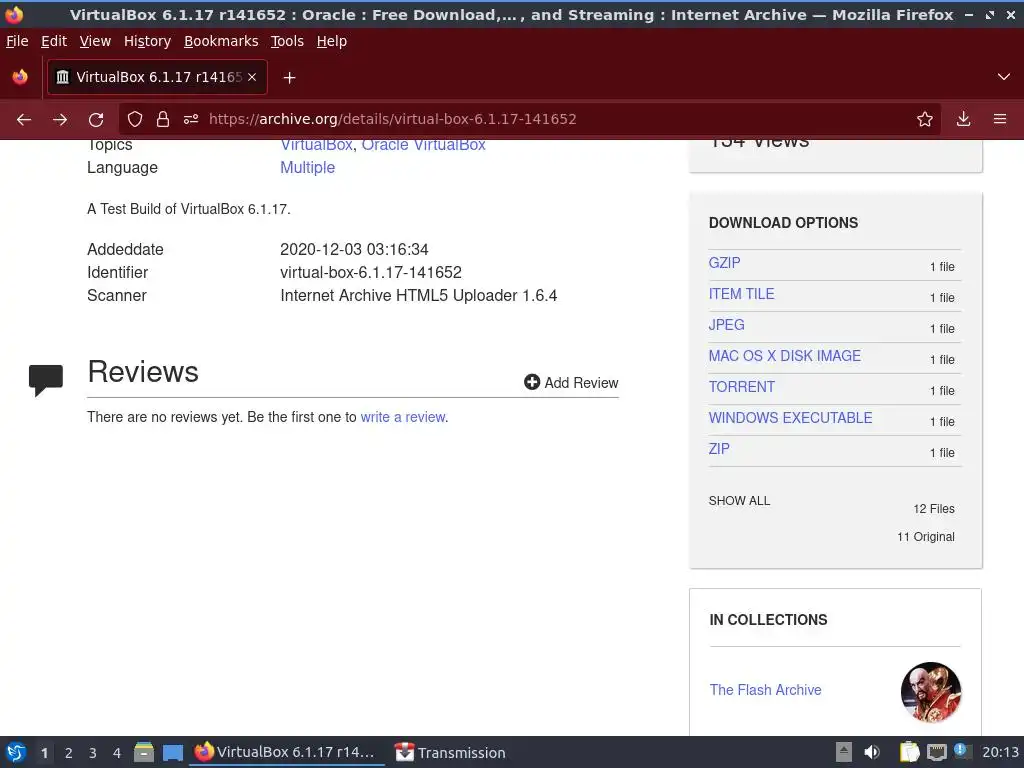Open the Edit menu
The image size is (1024, 768).
coord(54,41)
